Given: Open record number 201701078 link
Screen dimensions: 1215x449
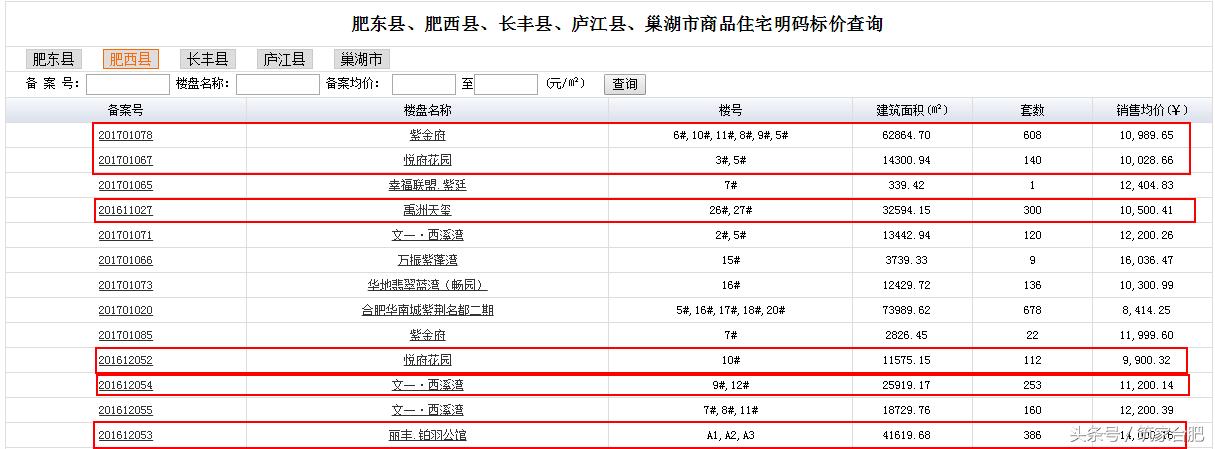Looking at the screenshot, I should (x=125, y=135).
